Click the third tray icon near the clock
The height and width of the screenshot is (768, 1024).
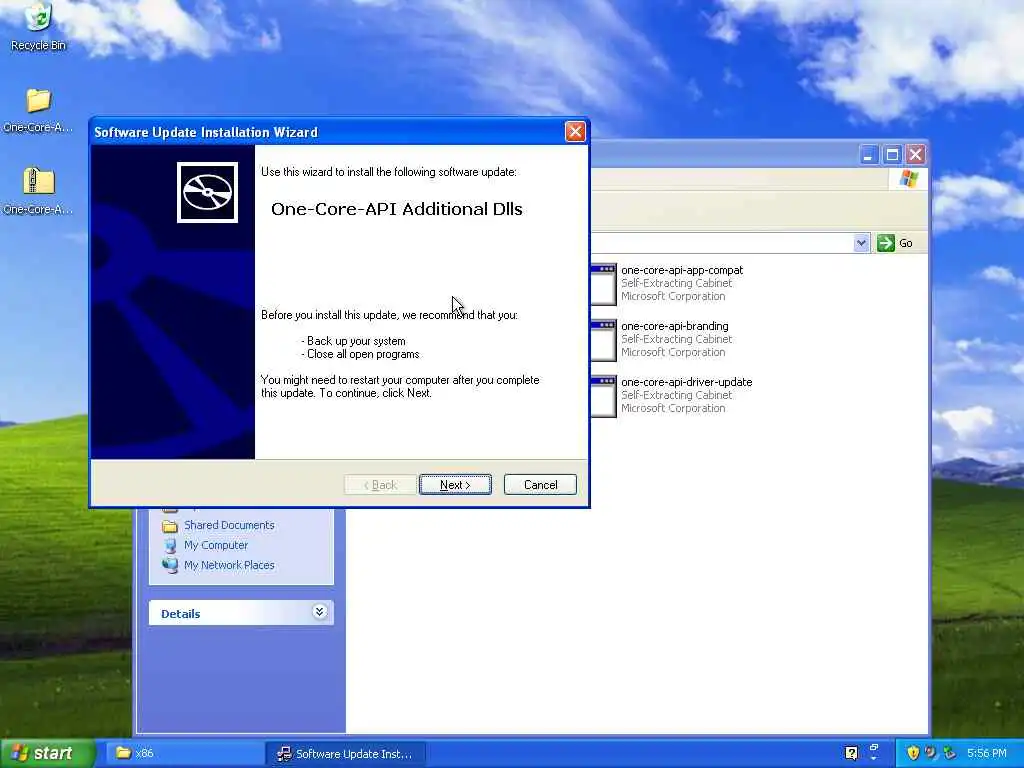pyautogui.click(x=949, y=753)
